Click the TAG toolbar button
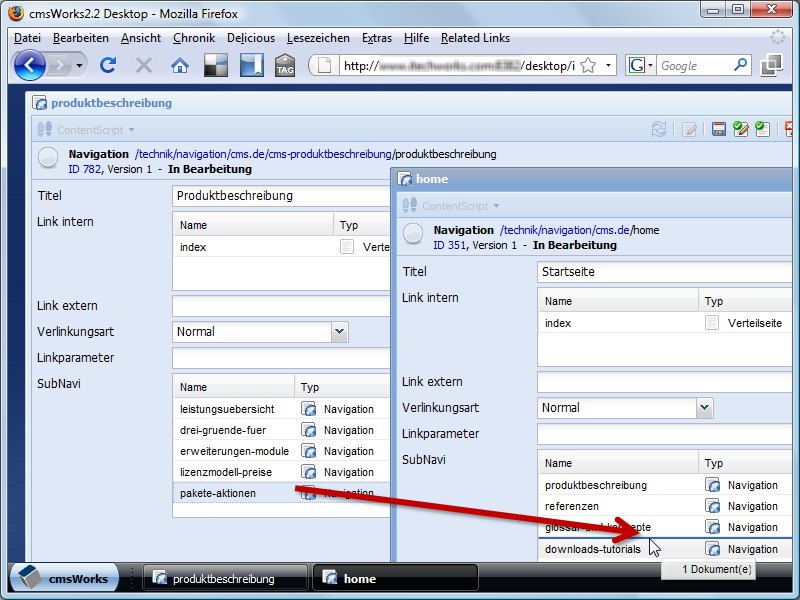800x600 pixels. (x=285, y=65)
